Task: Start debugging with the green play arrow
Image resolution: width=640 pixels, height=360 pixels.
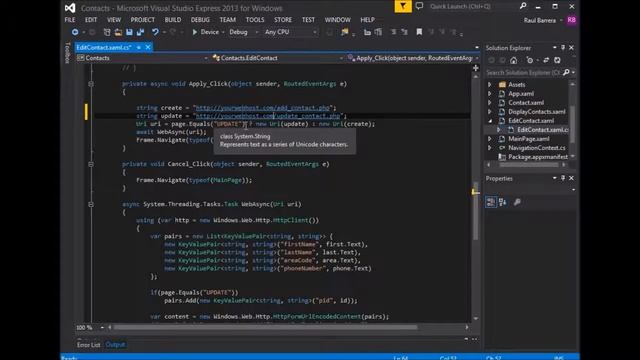Action: tap(195, 32)
